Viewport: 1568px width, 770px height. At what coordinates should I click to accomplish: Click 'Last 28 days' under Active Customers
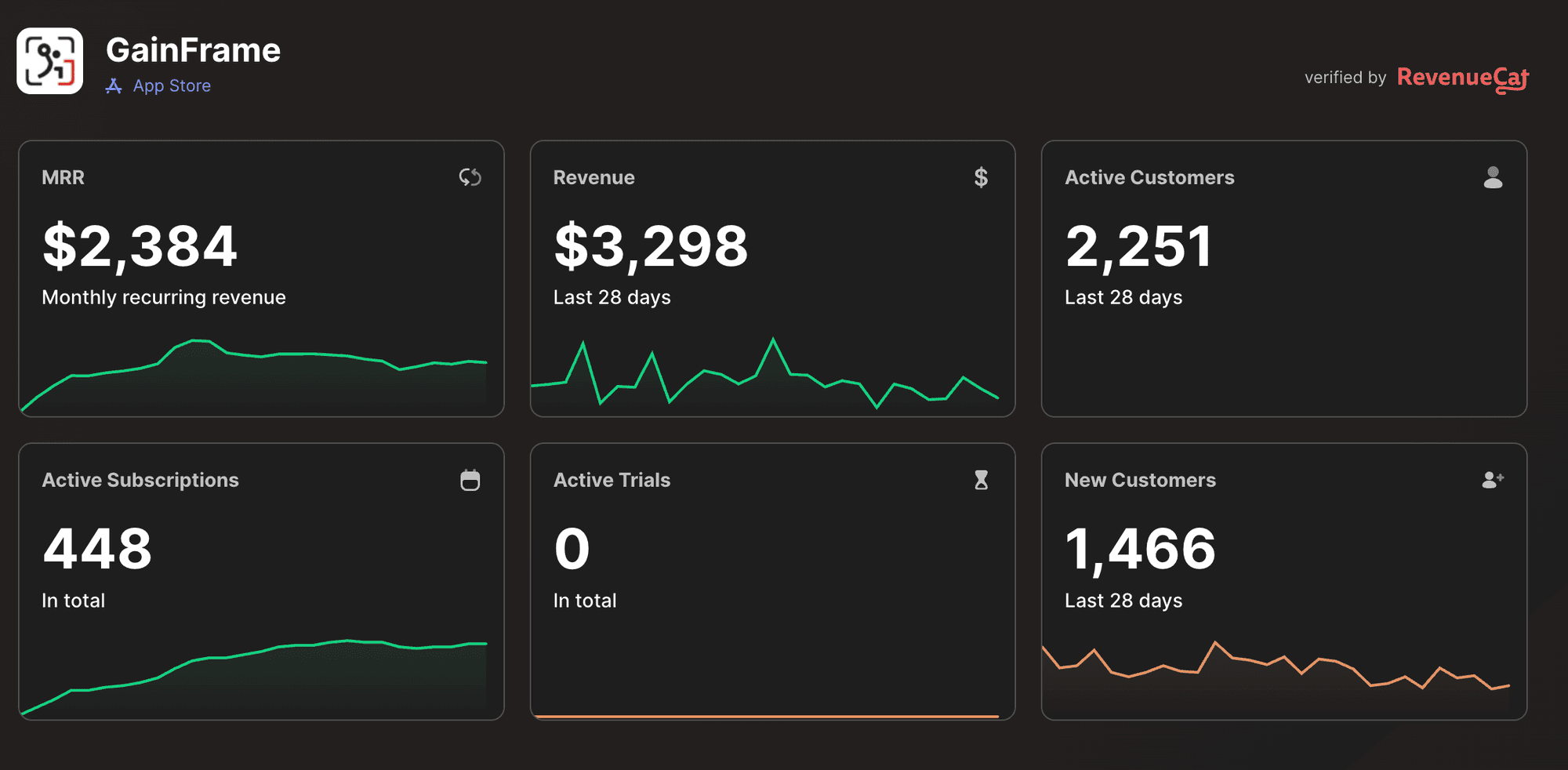click(1123, 297)
